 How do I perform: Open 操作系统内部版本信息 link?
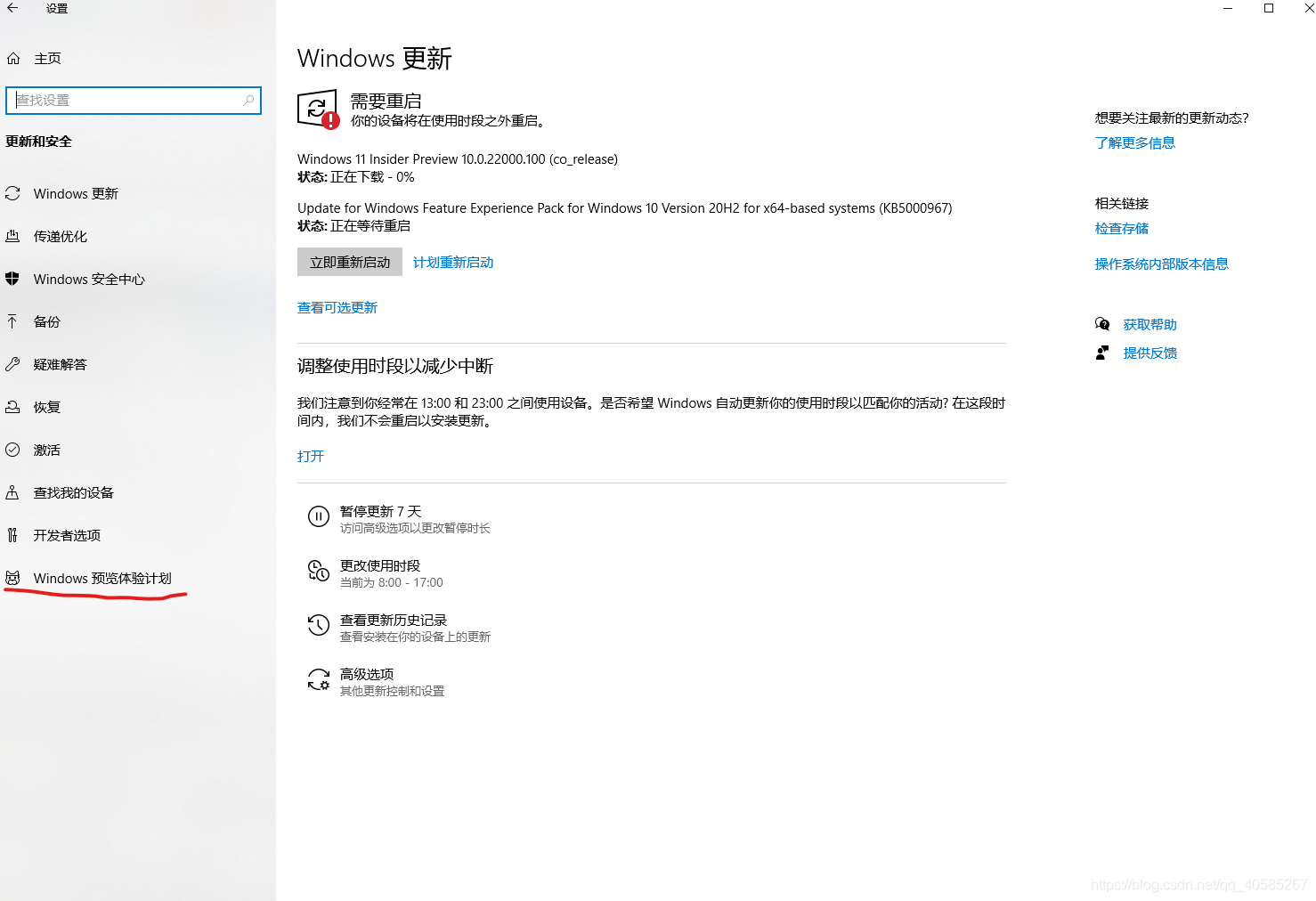pos(1162,264)
